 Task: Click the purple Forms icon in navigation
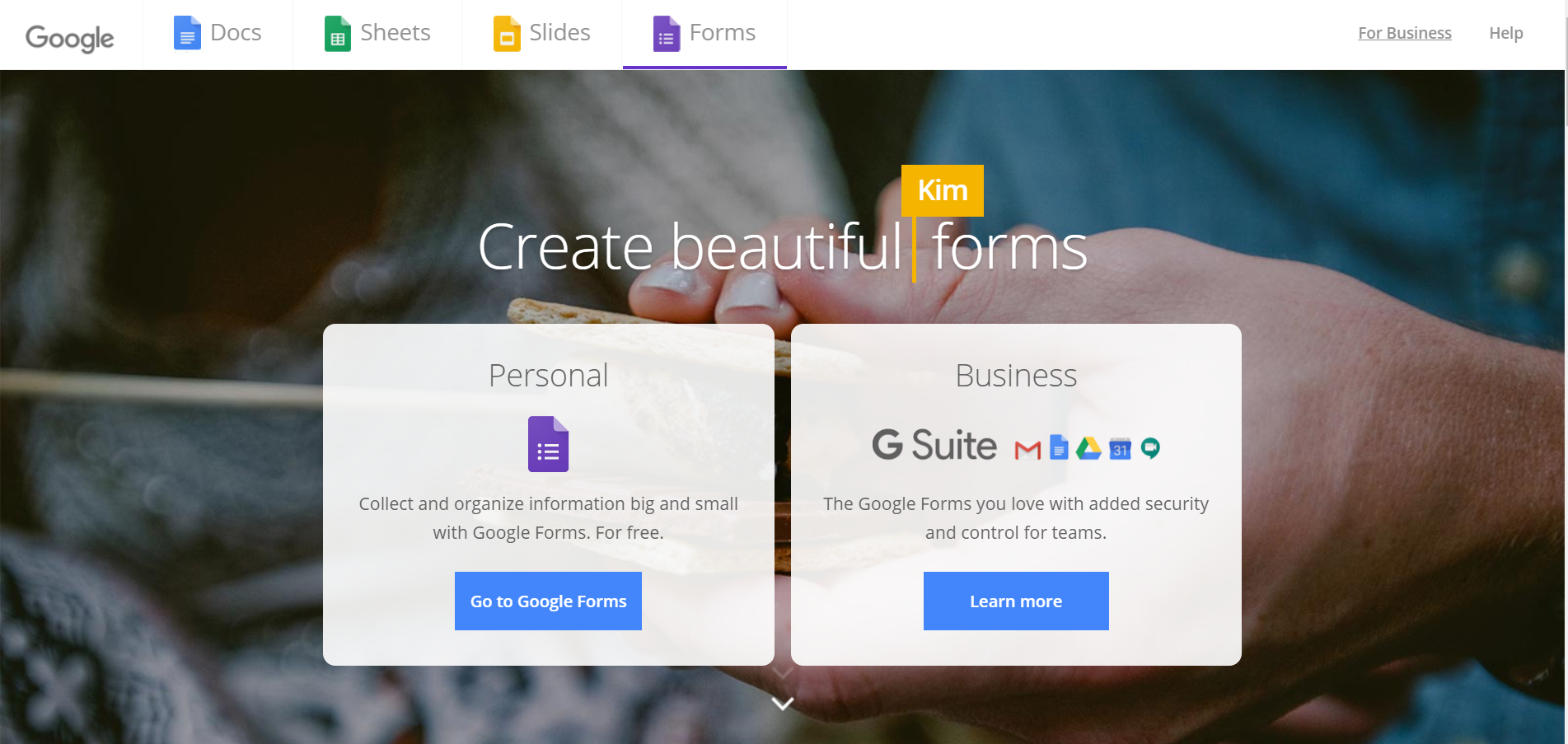click(667, 34)
